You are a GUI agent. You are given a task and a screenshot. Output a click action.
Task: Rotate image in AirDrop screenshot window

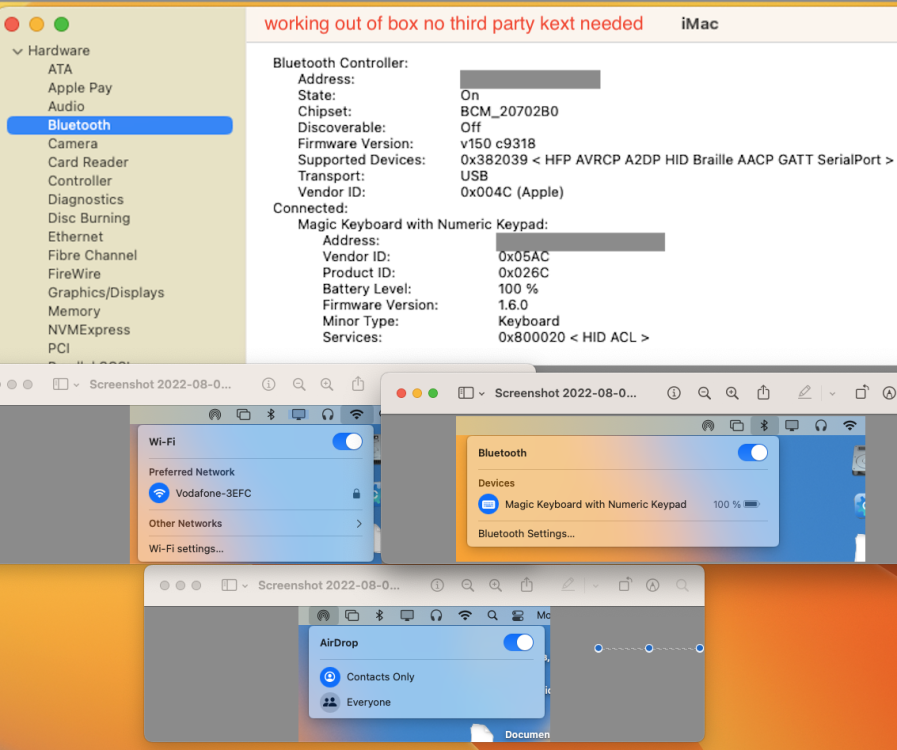pyautogui.click(x=625, y=585)
